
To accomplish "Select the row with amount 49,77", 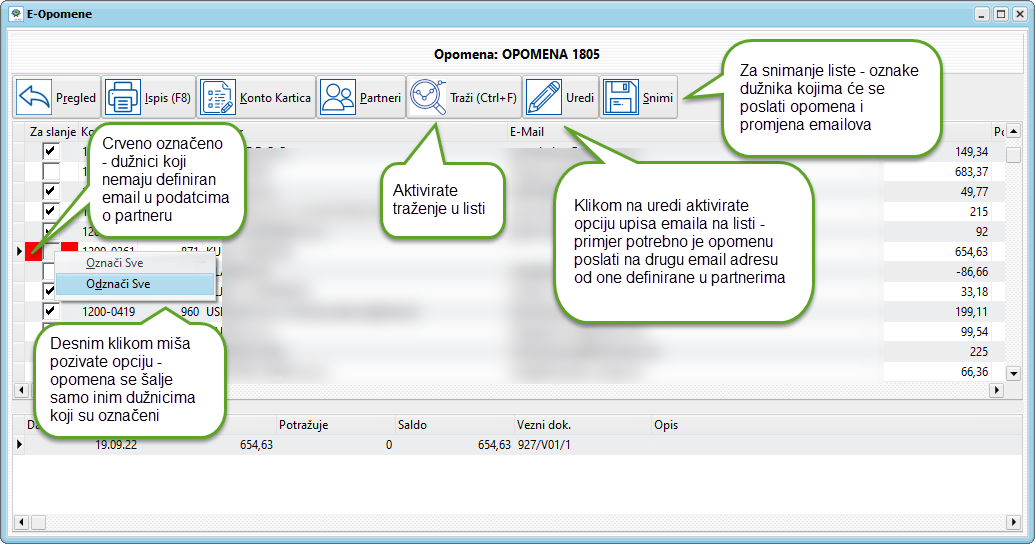I will 508,191.
